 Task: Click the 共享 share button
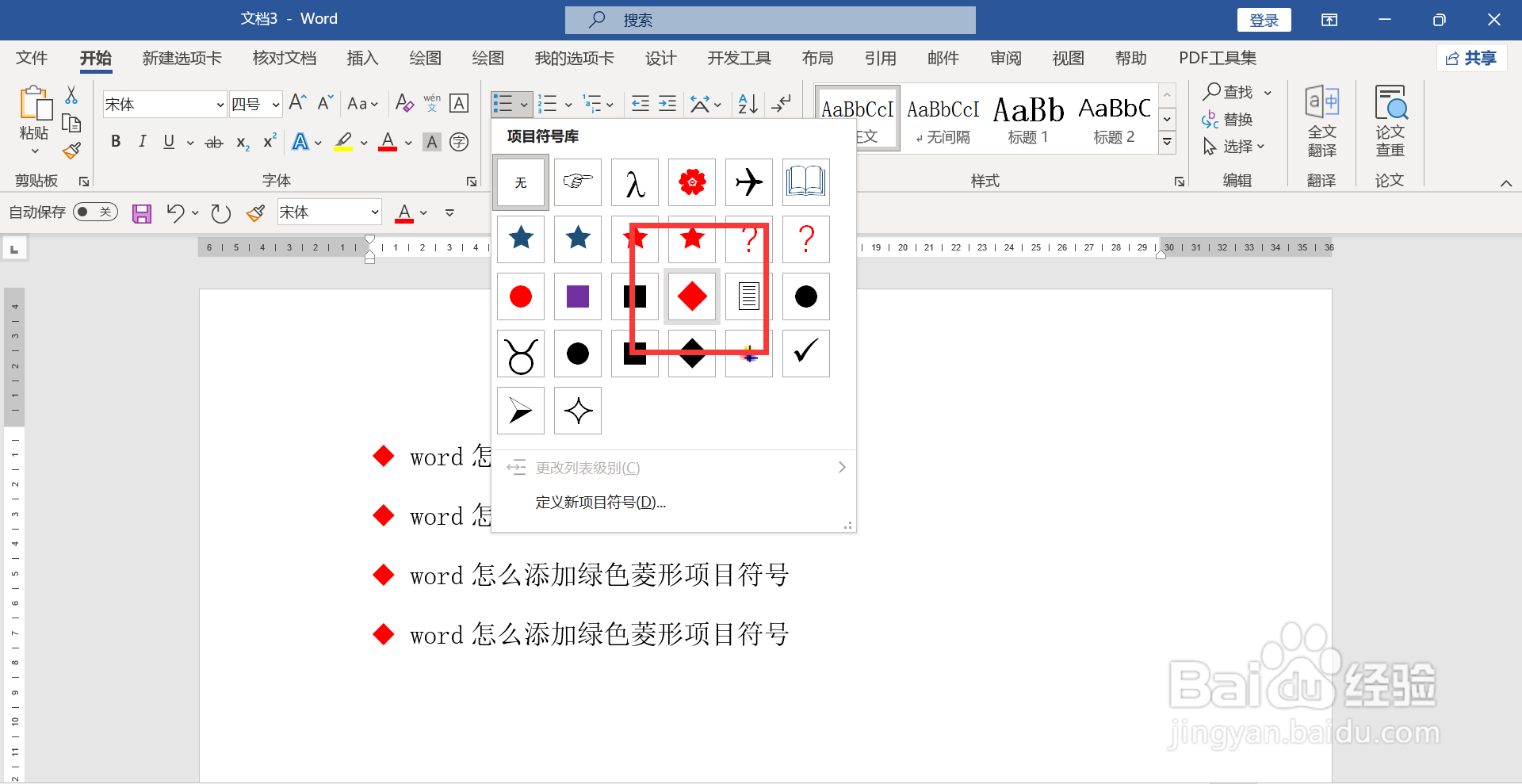tap(1471, 58)
